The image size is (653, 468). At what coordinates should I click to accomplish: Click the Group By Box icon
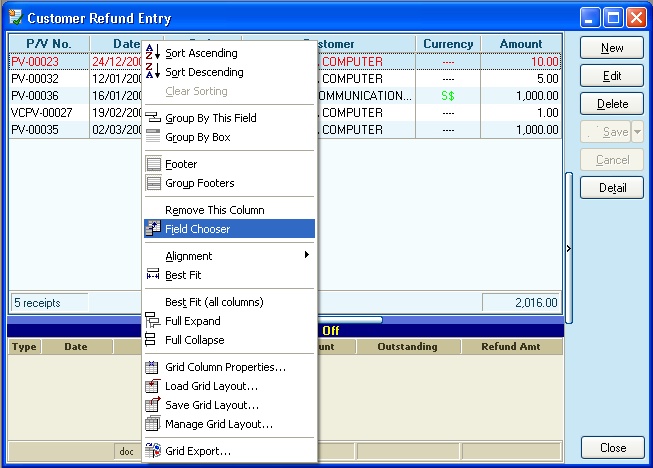[153, 136]
